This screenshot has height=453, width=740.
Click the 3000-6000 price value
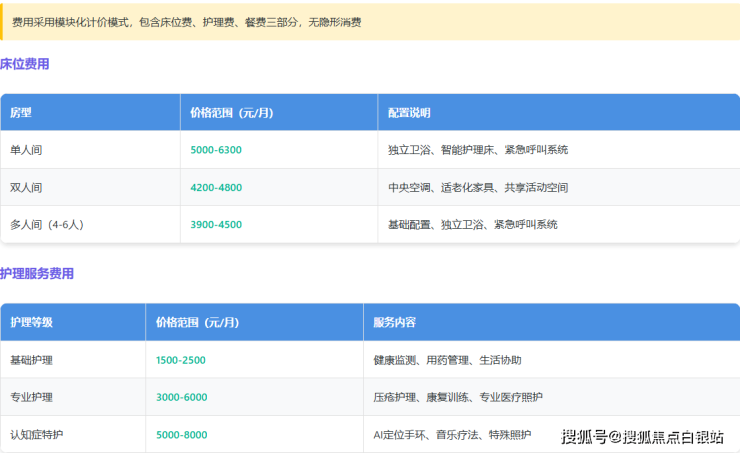click(182, 397)
